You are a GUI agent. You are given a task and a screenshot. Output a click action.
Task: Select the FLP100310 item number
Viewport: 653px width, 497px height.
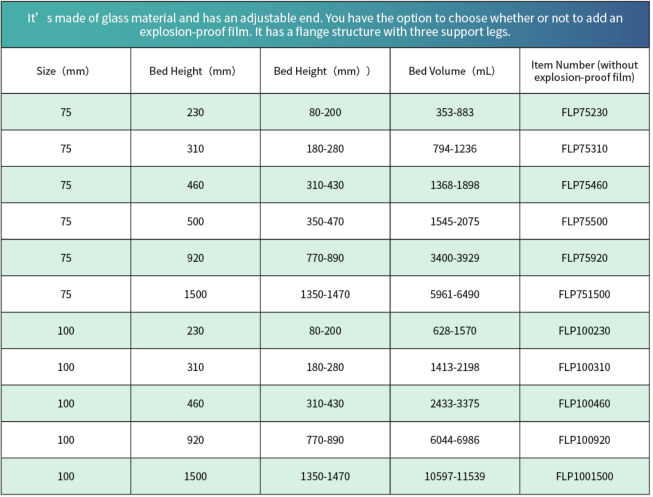point(585,367)
